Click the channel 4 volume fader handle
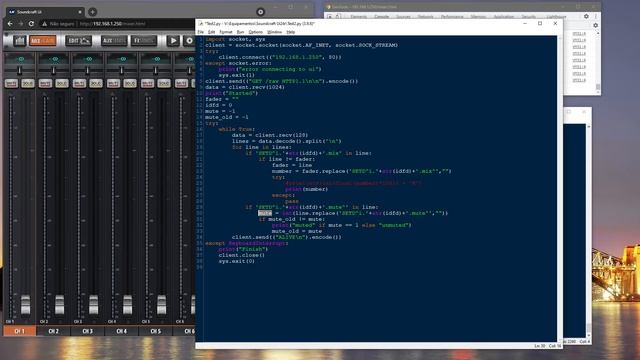 [x=127, y=304]
